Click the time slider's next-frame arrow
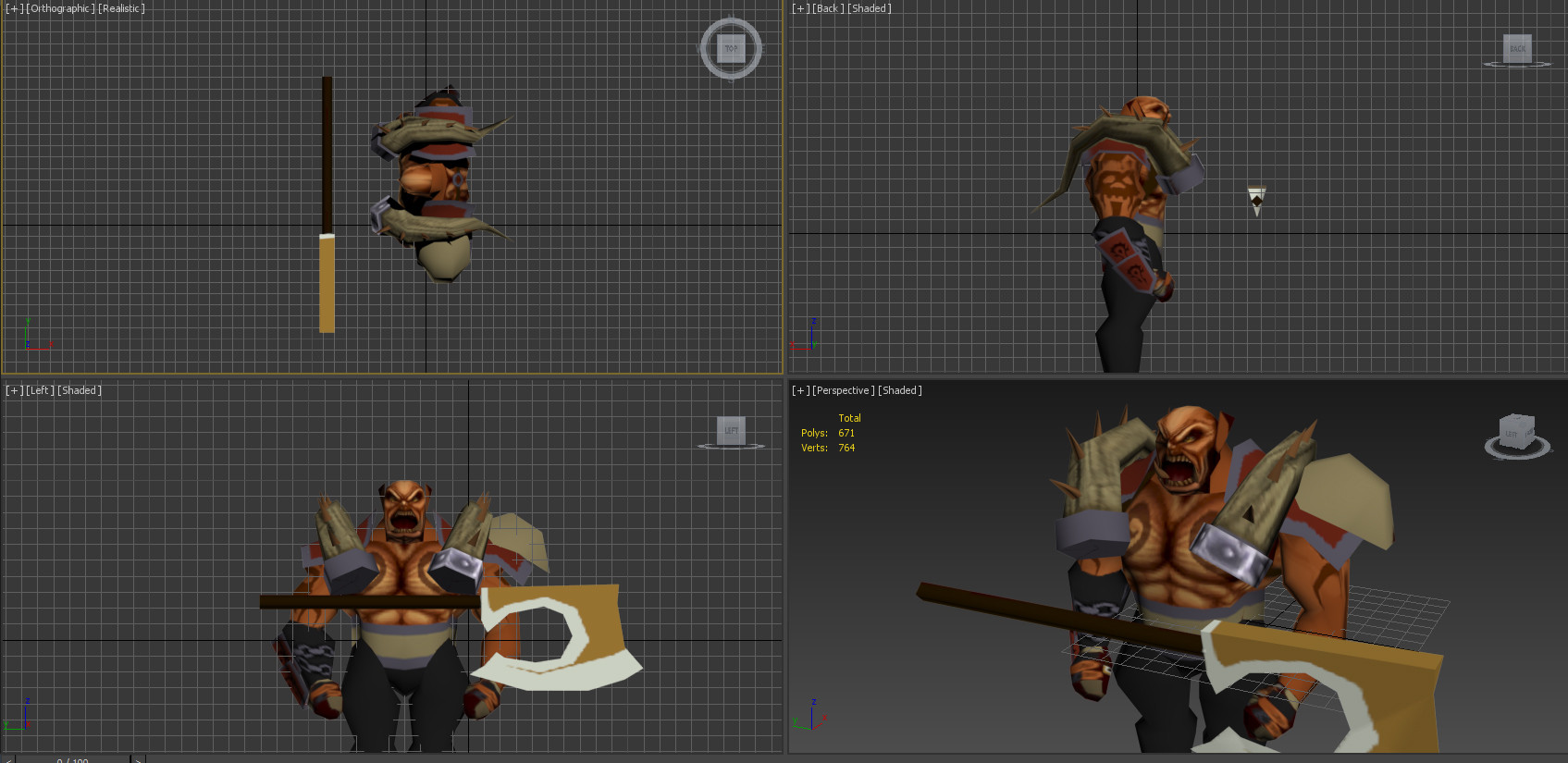1568x763 pixels. pyautogui.click(x=139, y=760)
